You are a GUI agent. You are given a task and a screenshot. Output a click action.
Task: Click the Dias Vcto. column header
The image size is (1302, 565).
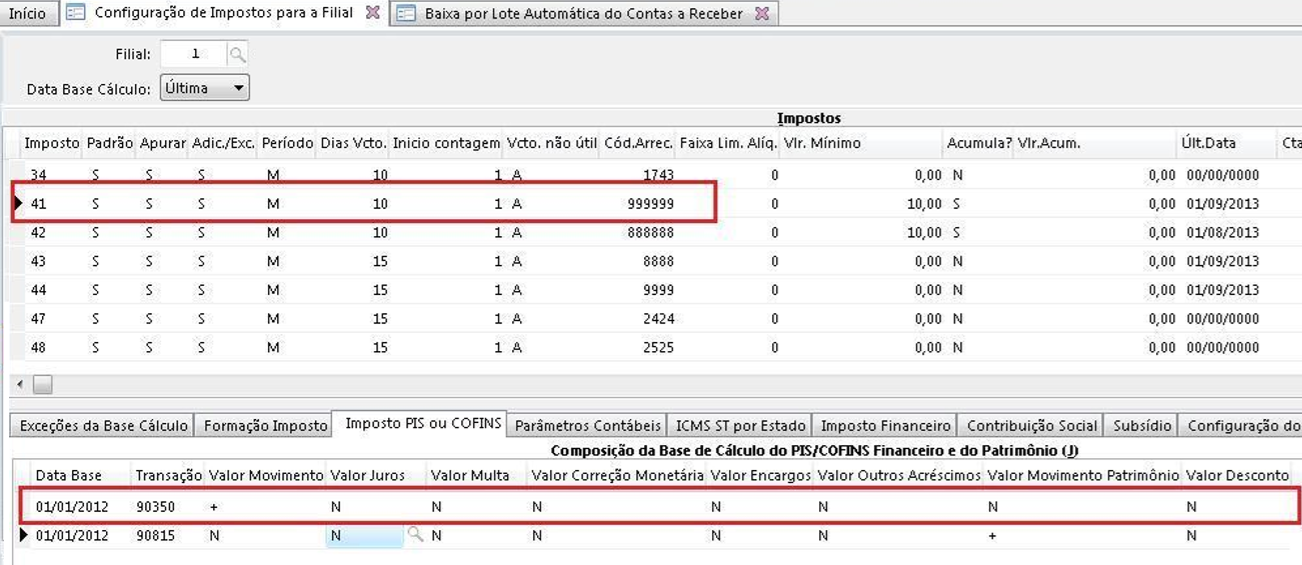tap(353, 143)
